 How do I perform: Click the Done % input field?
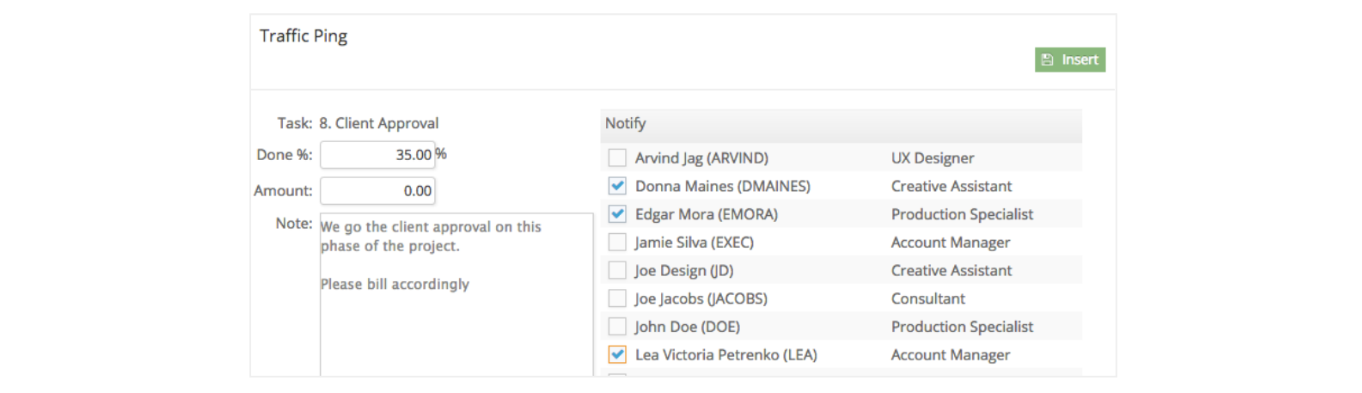click(x=377, y=155)
